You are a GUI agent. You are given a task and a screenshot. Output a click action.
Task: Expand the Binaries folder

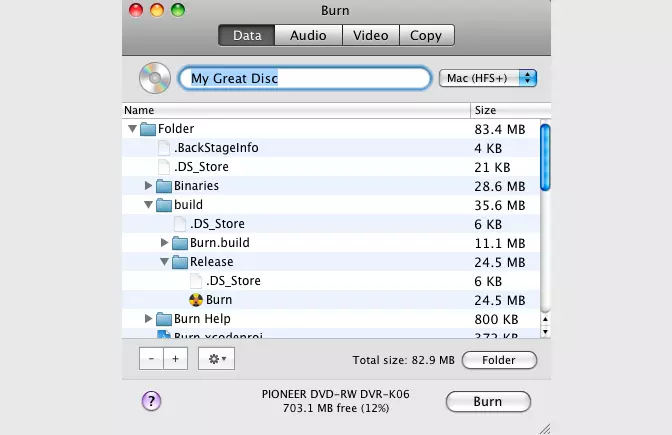[148, 186]
